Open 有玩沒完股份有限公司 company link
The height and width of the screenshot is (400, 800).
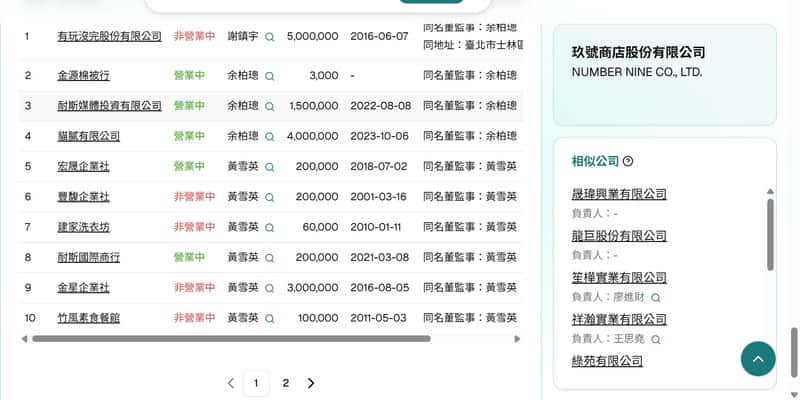(x=109, y=36)
